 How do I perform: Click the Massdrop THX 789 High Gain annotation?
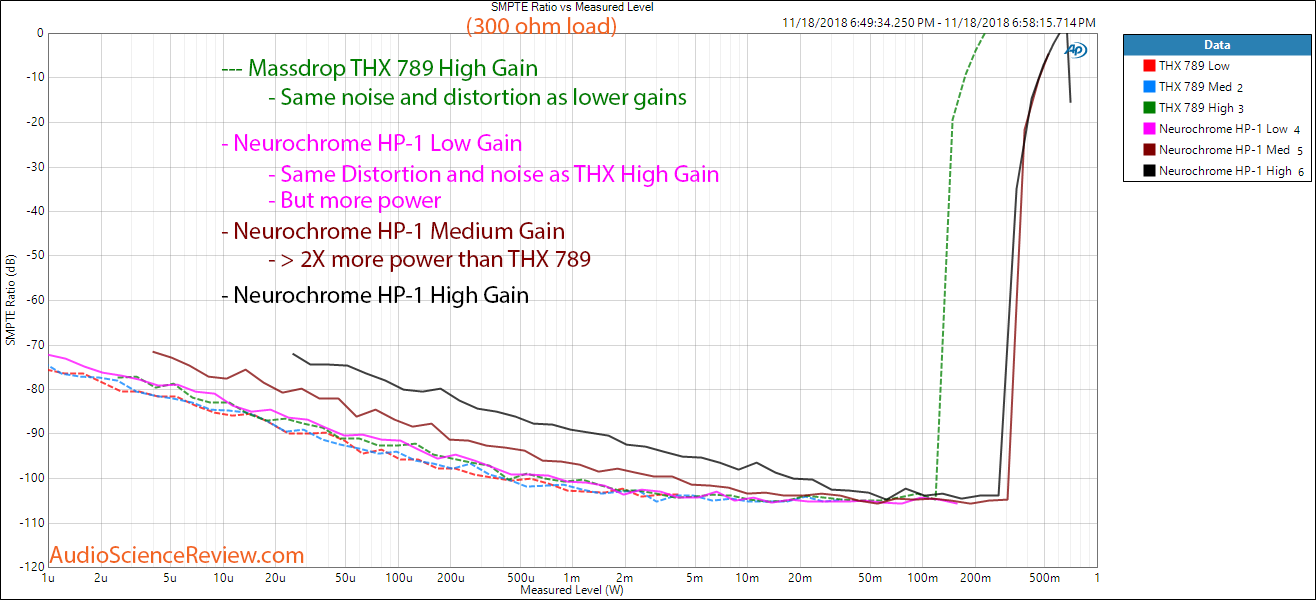(x=380, y=69)
